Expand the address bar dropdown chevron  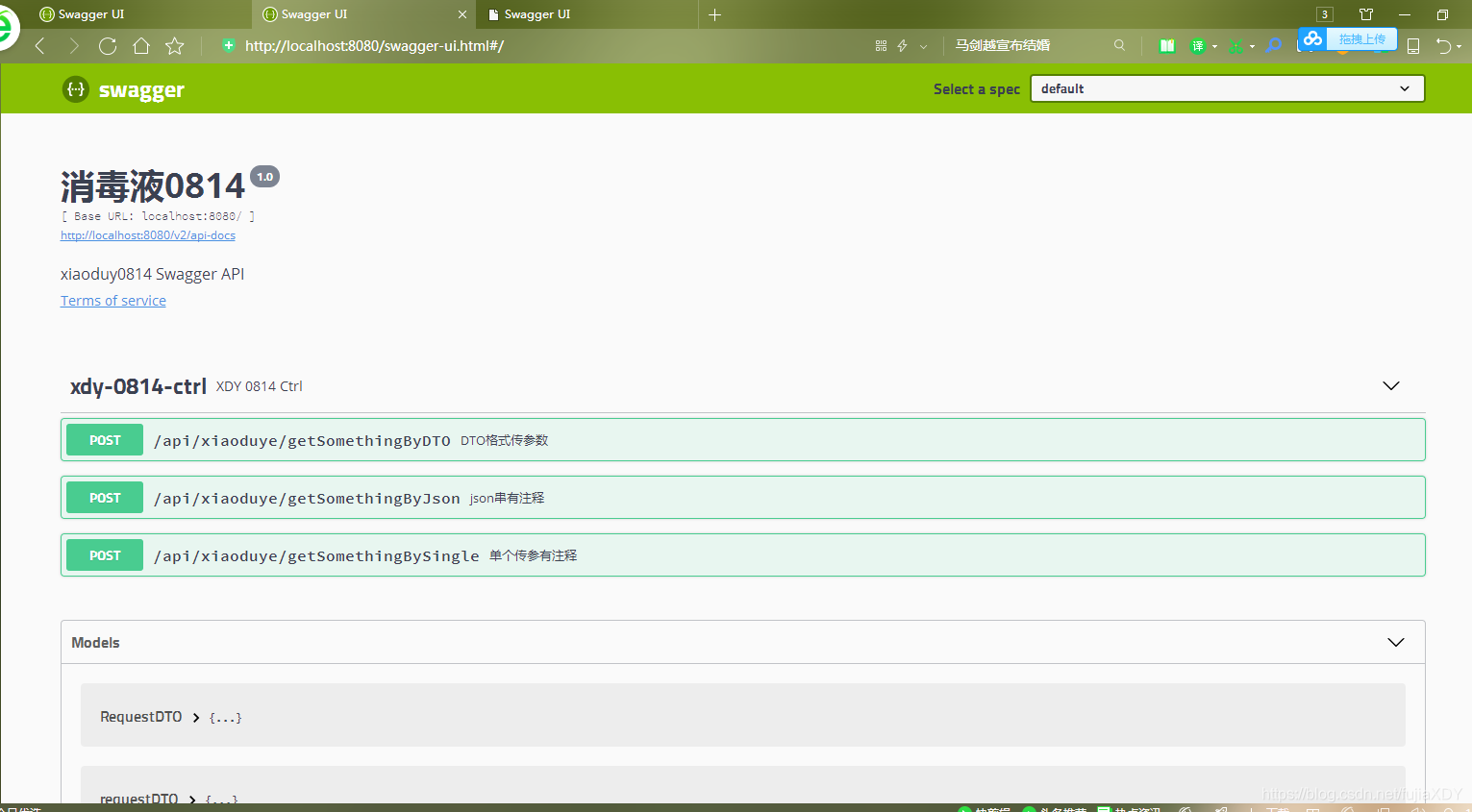[923, 46]
